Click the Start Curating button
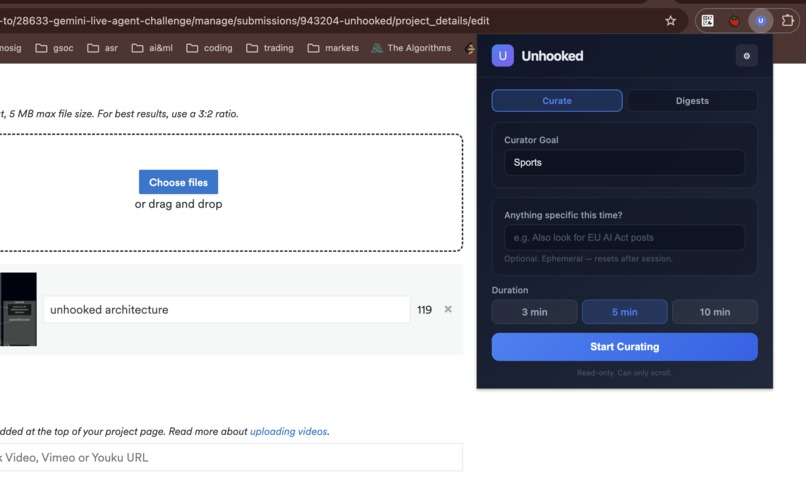Screen dimensions: 806x500 (x=625, y=347)
